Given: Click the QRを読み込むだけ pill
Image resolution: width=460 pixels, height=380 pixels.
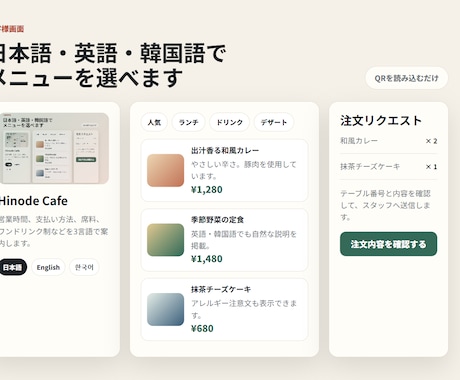Looking at the screenshot, I should click(x=406, y=78).
